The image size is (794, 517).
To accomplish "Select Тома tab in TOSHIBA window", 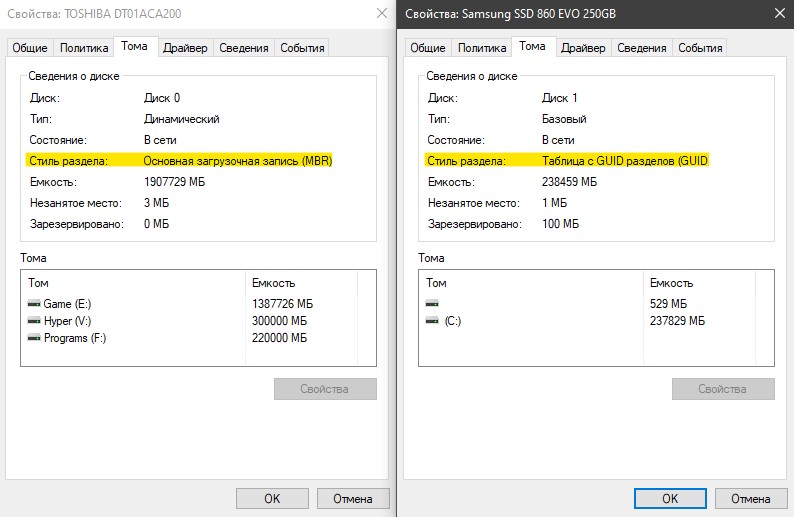I will point(135,46).
